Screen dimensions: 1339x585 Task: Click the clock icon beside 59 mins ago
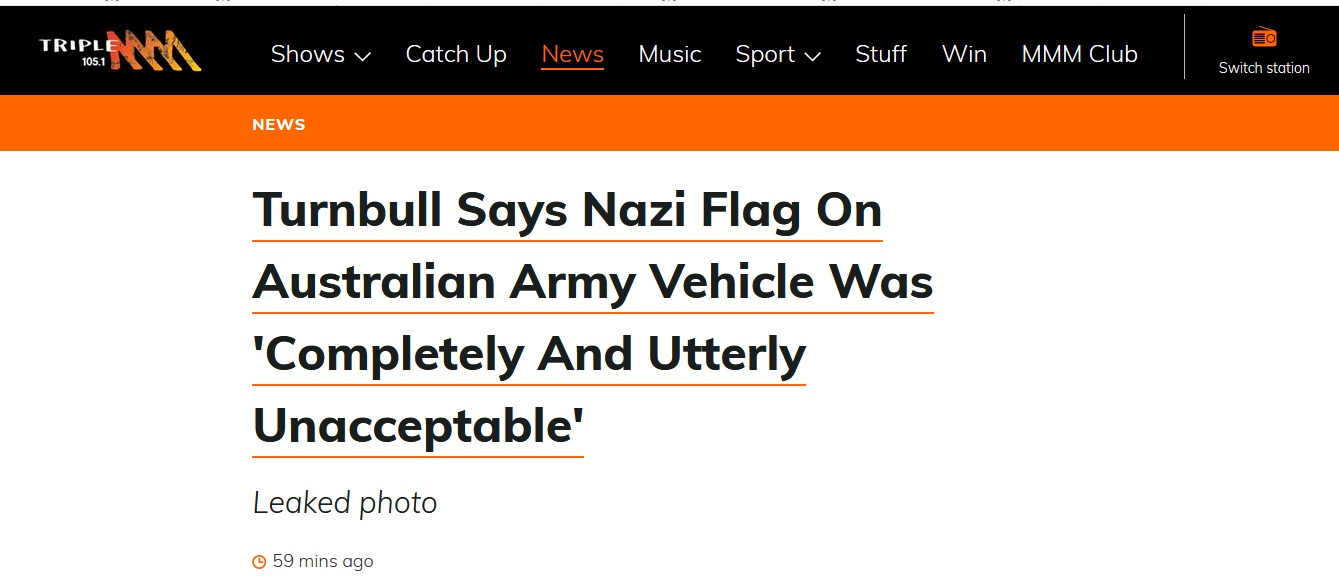point(259,562)
